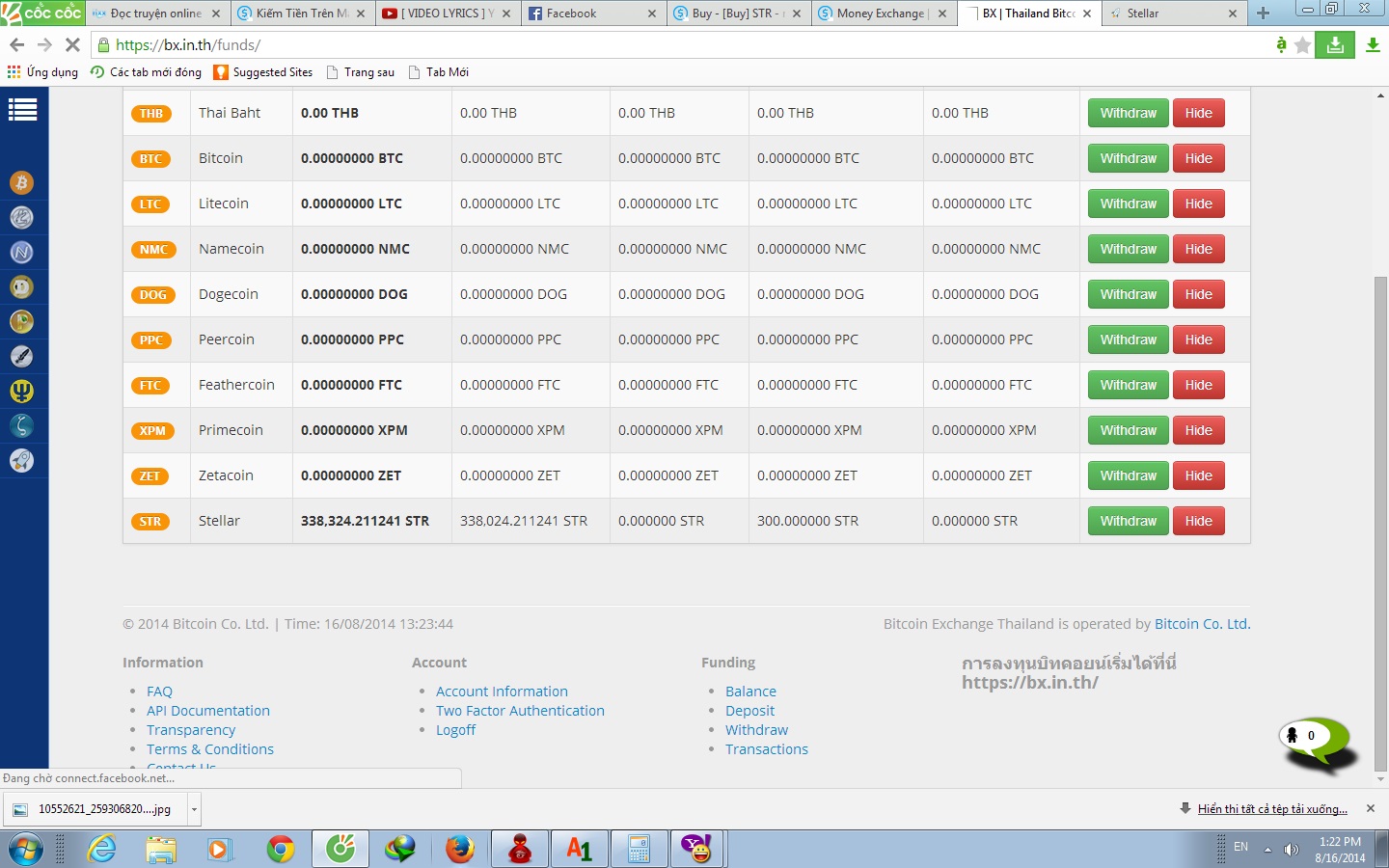Image resolution: width=1389 pixels, height=868 pixels.
Task: Select the Bitcoin icon in sidebar
Action: tap(21, 182)
